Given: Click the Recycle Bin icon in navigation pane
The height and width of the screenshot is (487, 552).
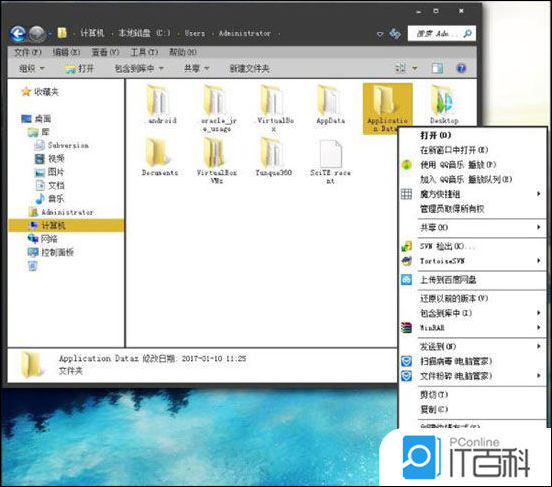Looking at the screenshot, I should click(33, 266).
